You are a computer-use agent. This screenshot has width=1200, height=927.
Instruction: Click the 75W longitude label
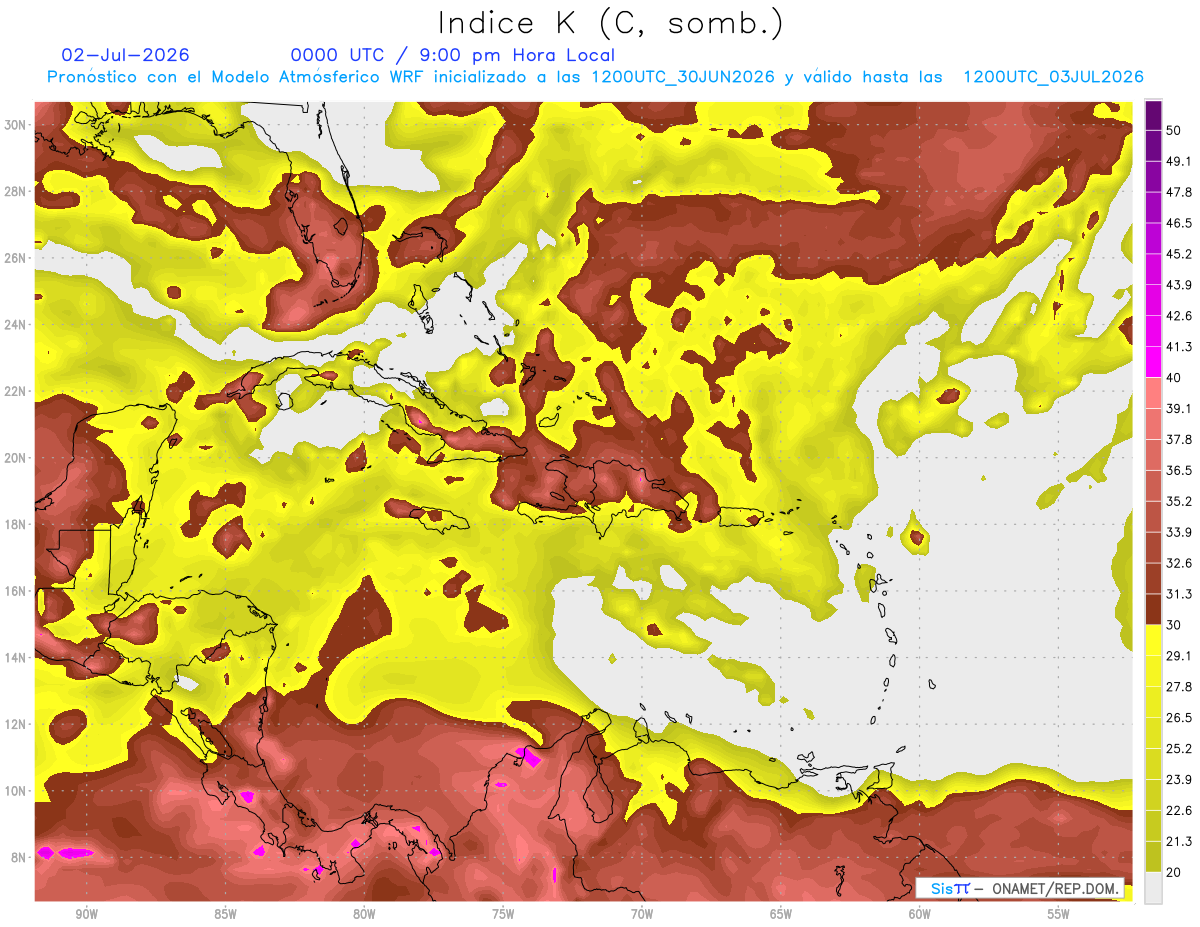pos(503,914)
